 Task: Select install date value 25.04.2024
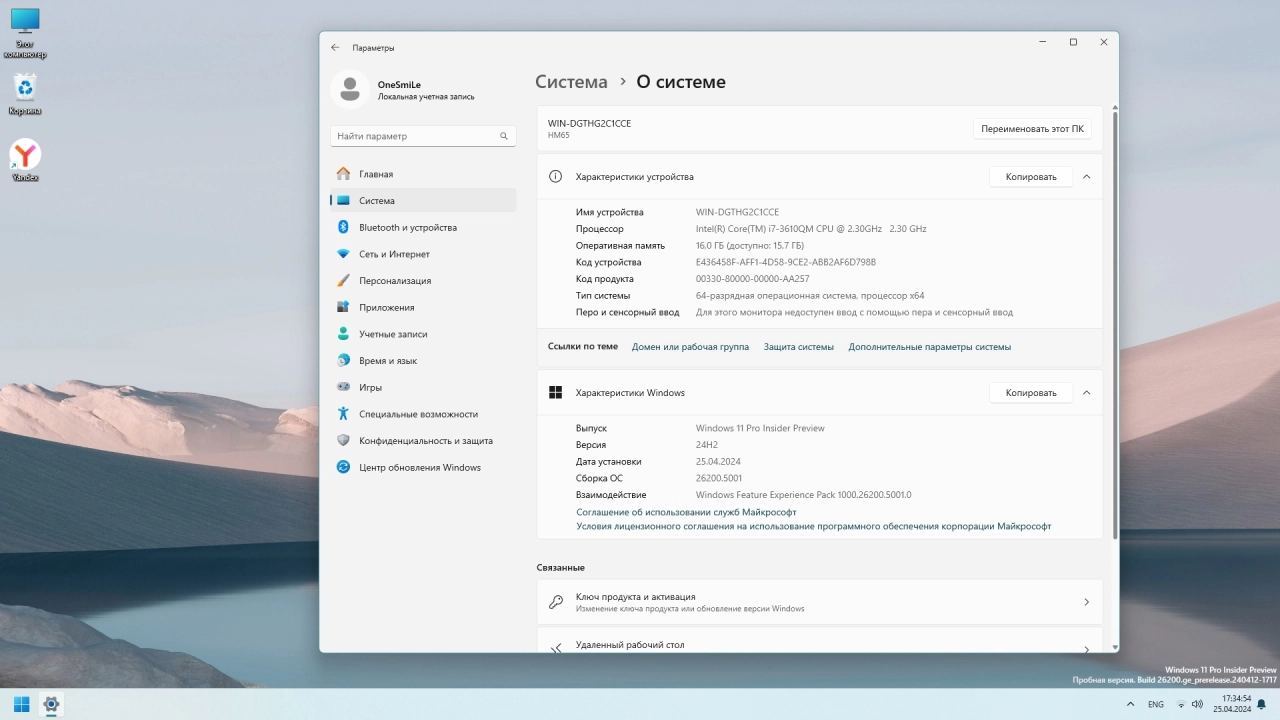[718, 462]
